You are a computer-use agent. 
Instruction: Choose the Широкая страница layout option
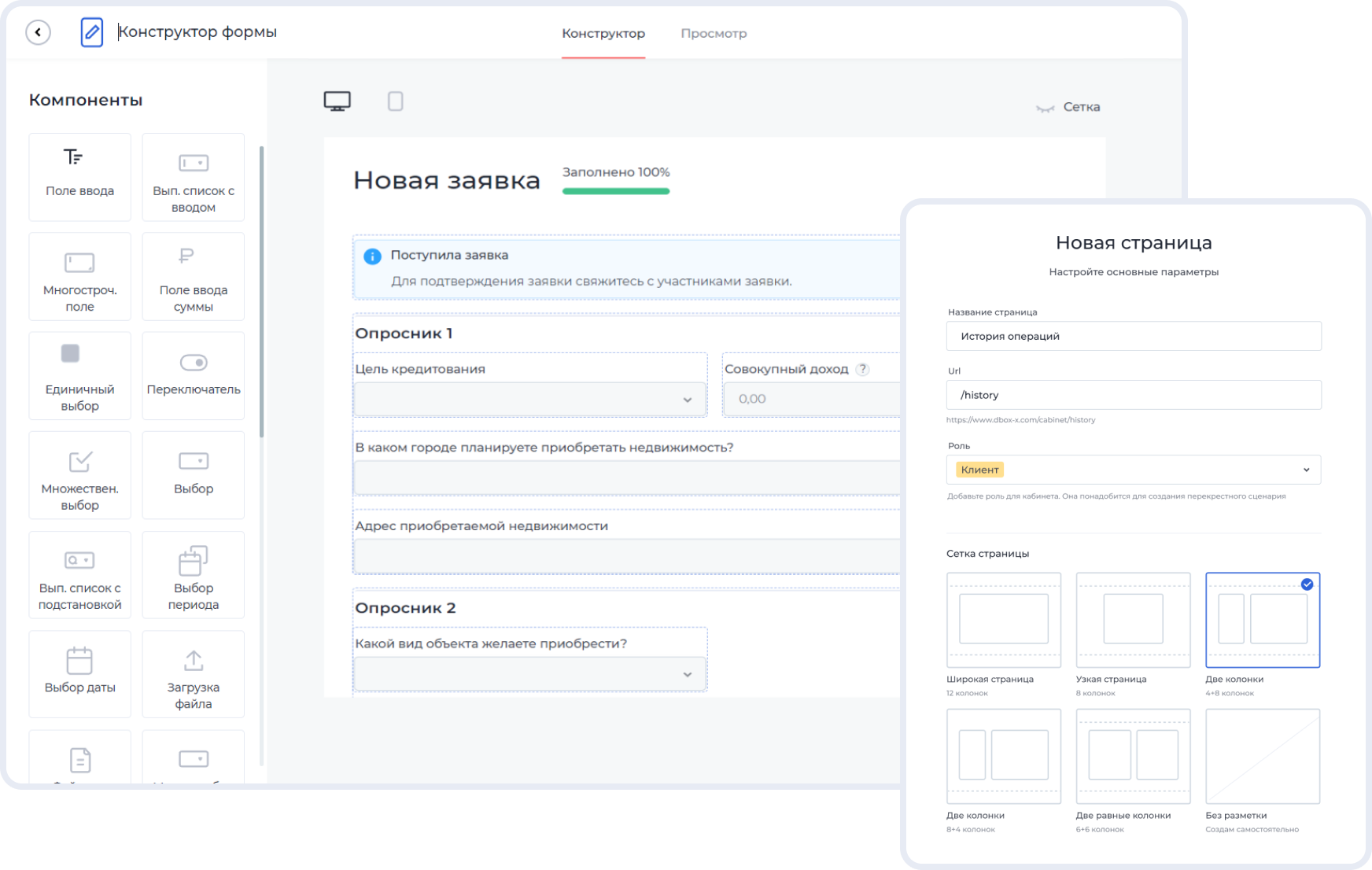coord(1003,620)
